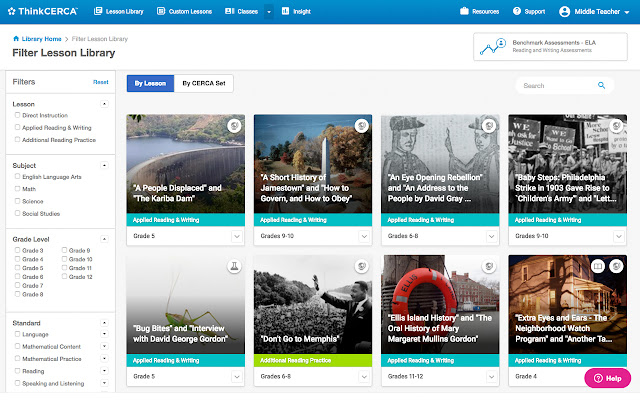Open the Middle Teacher profile avatar
Screen dimensions: 640x400
point(566,11)
